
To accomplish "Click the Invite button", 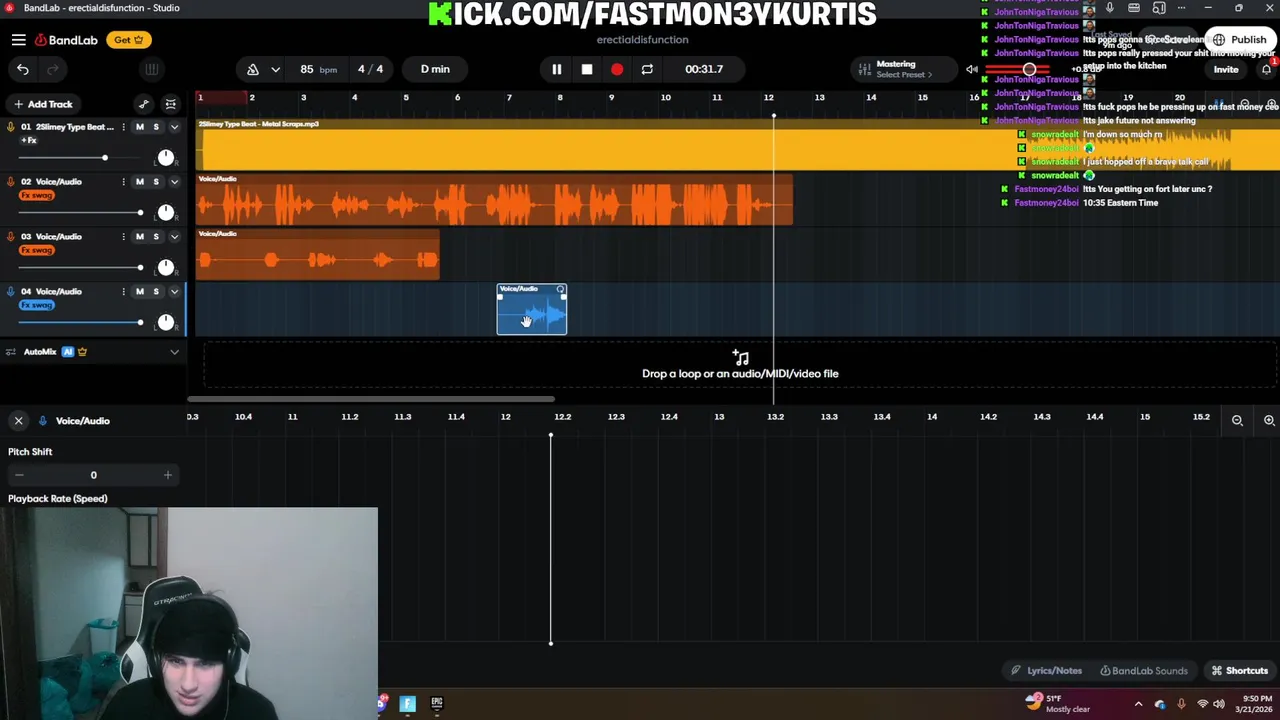I will [x=1226, y=69].
